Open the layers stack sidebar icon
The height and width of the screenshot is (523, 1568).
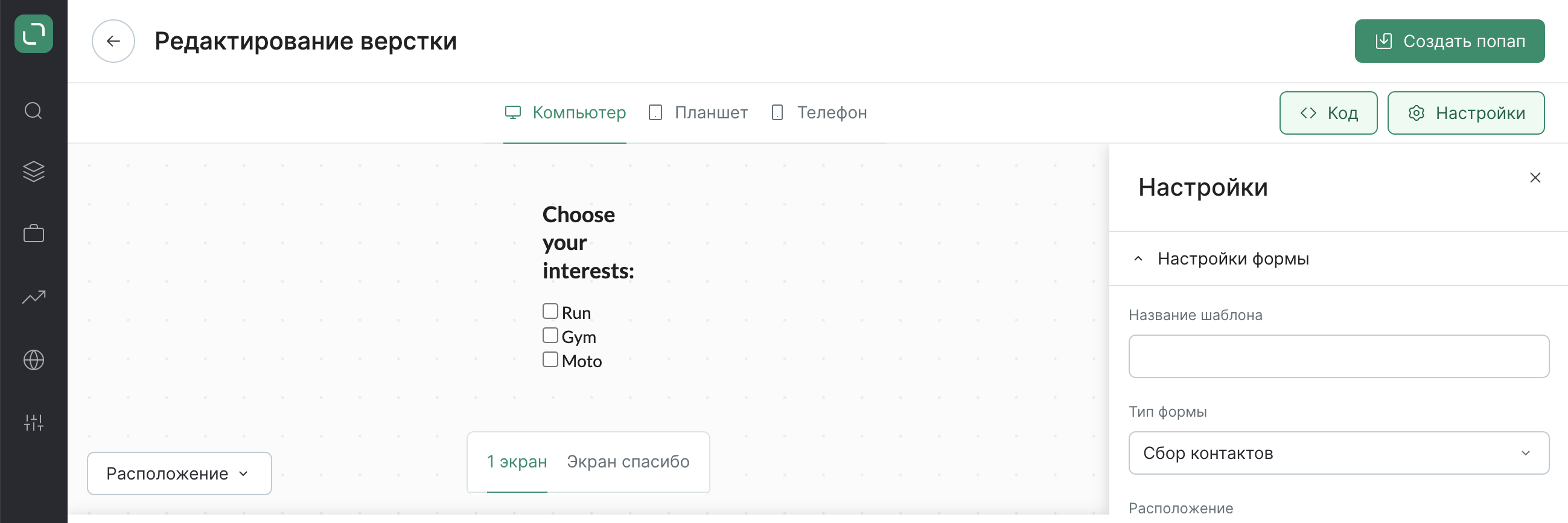pyautogui.click(x=33, y=172)
